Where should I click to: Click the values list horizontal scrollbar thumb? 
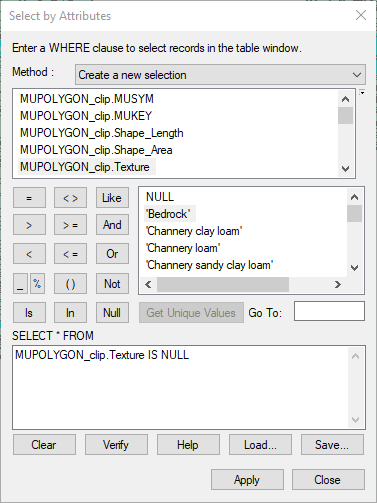tap(223, 284)
